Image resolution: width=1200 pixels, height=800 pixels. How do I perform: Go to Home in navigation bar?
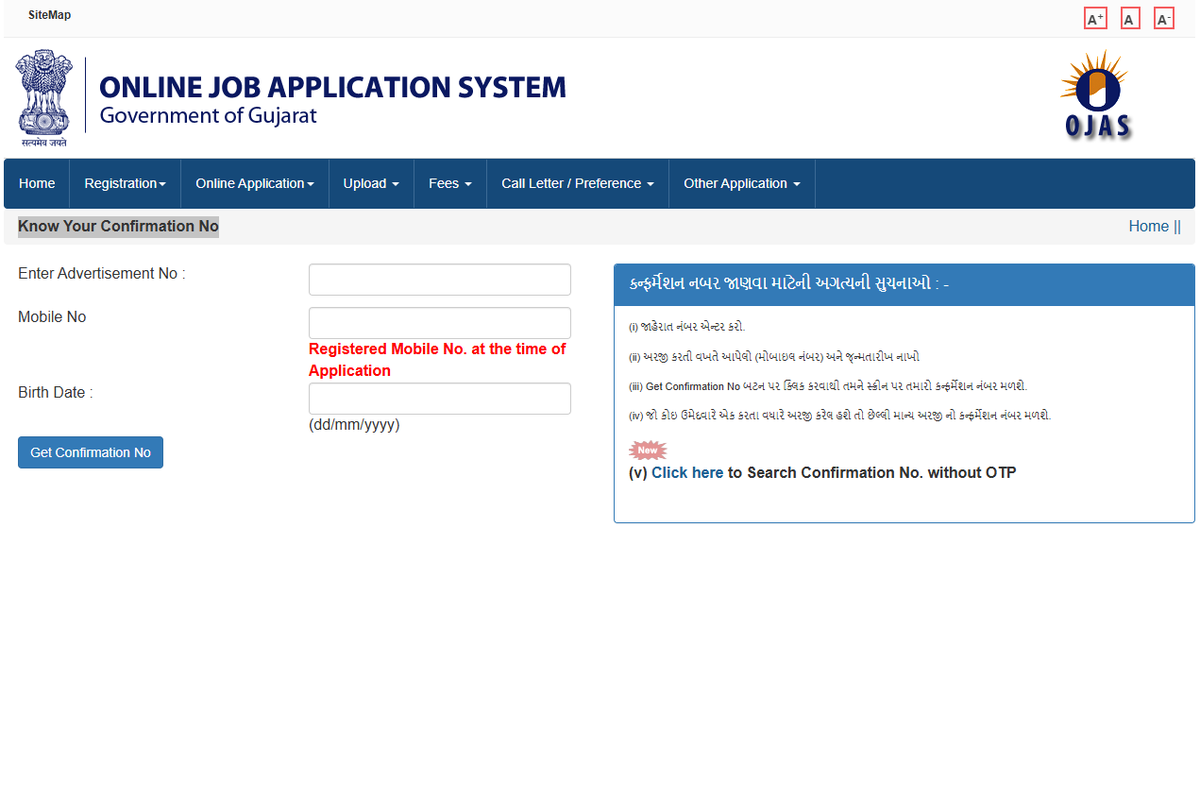(37, 183)
